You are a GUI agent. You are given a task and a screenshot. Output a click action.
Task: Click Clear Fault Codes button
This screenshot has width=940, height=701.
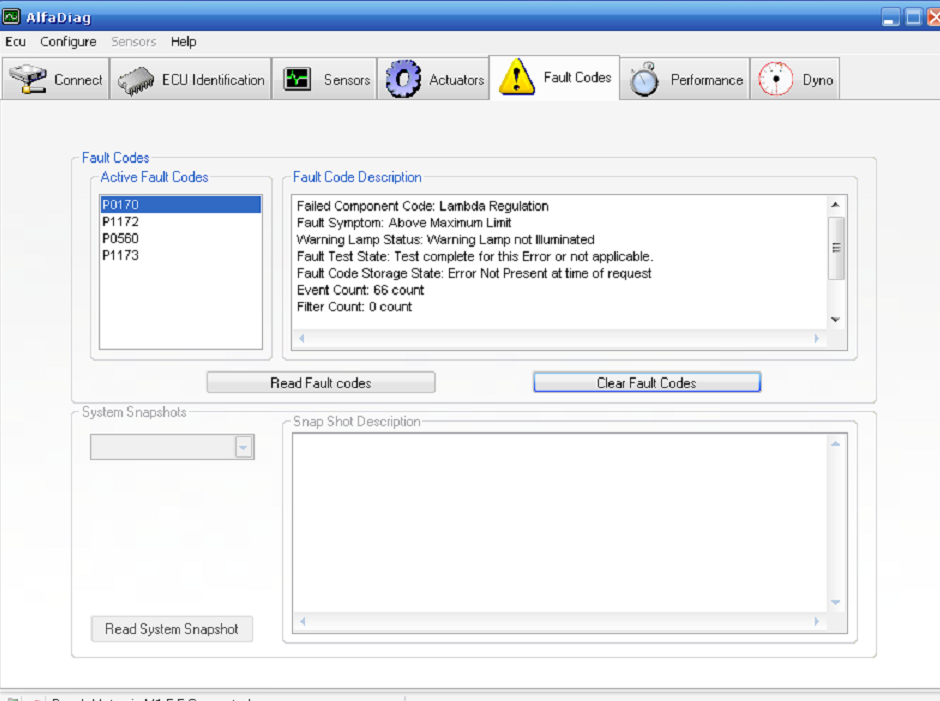tap(647, 383)
